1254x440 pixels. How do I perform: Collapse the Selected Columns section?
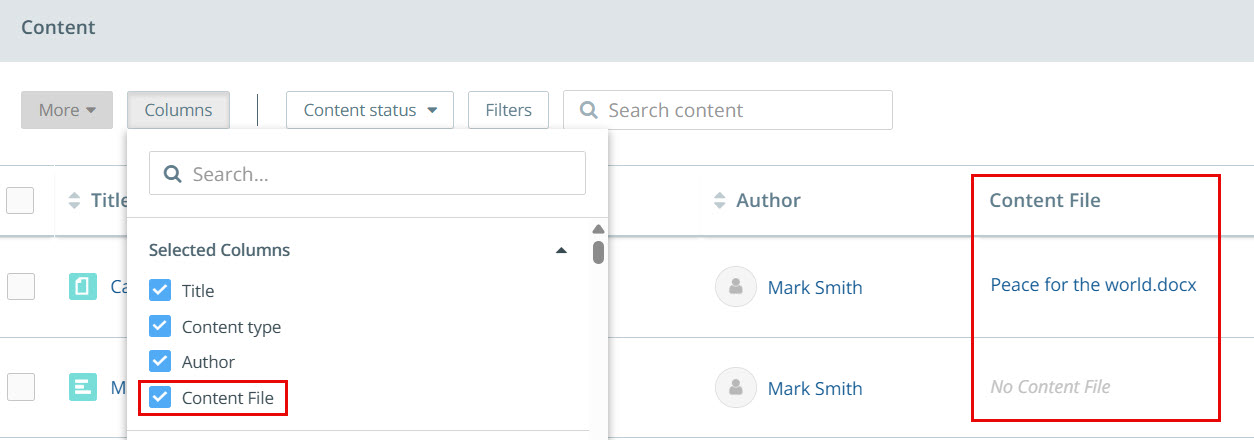(562, 250)
